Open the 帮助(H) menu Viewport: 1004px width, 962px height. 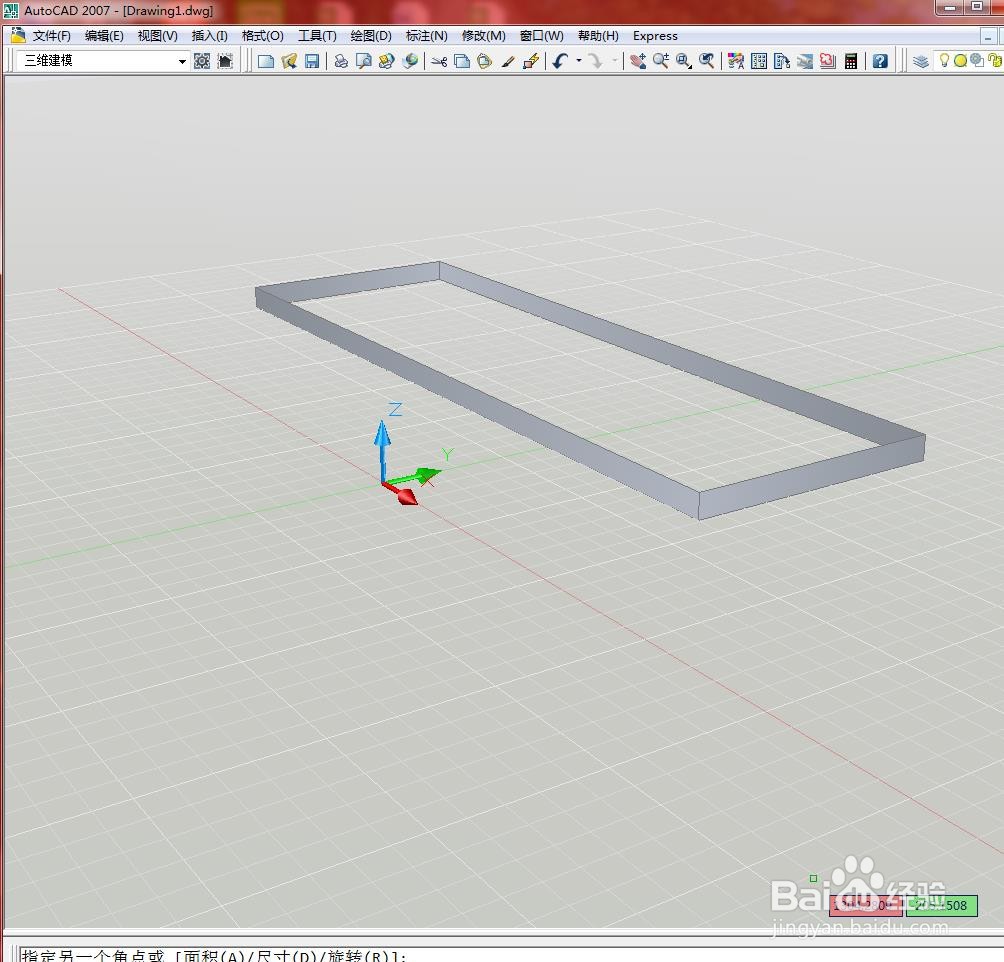coord(598,36)
